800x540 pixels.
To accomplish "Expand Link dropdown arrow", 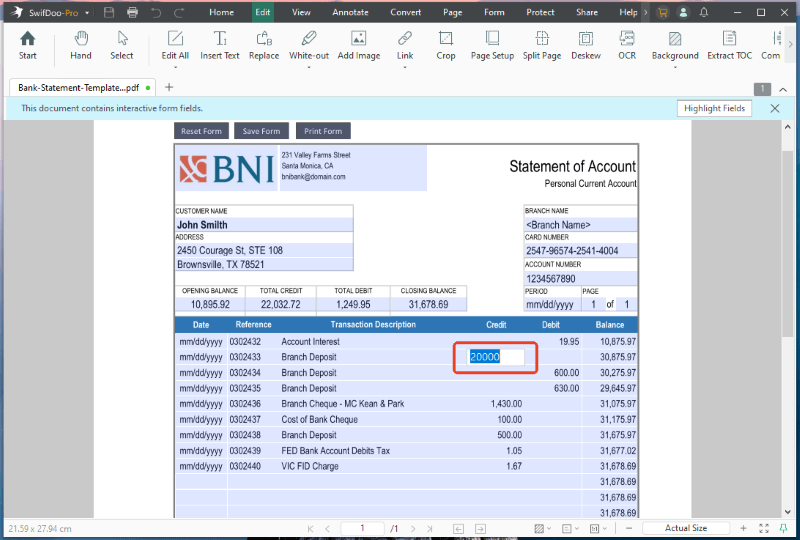I will [x=405, y=67].
